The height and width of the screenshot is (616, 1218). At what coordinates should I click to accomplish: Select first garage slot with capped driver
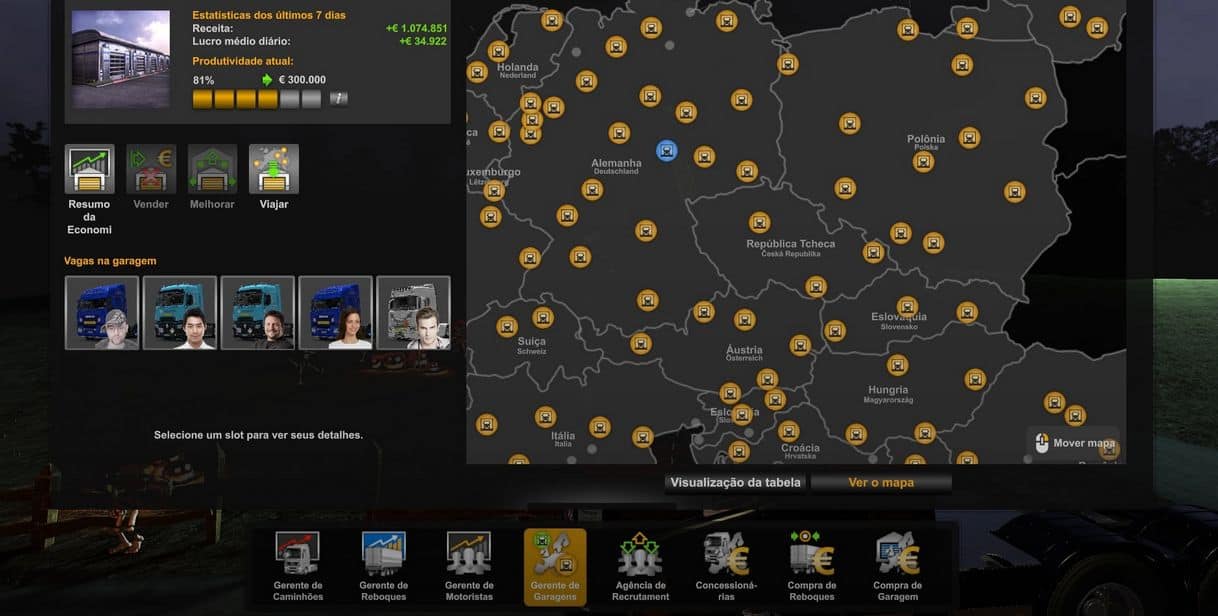pyautogui.click(x=102, y=313)
